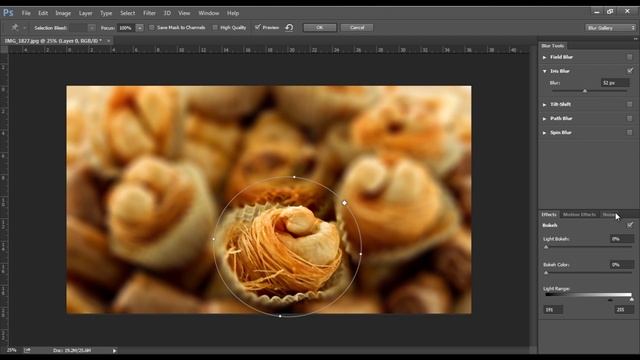
Task: Open the Blur Gallery workspace dropdown
Action: click(x=611, y=28)
